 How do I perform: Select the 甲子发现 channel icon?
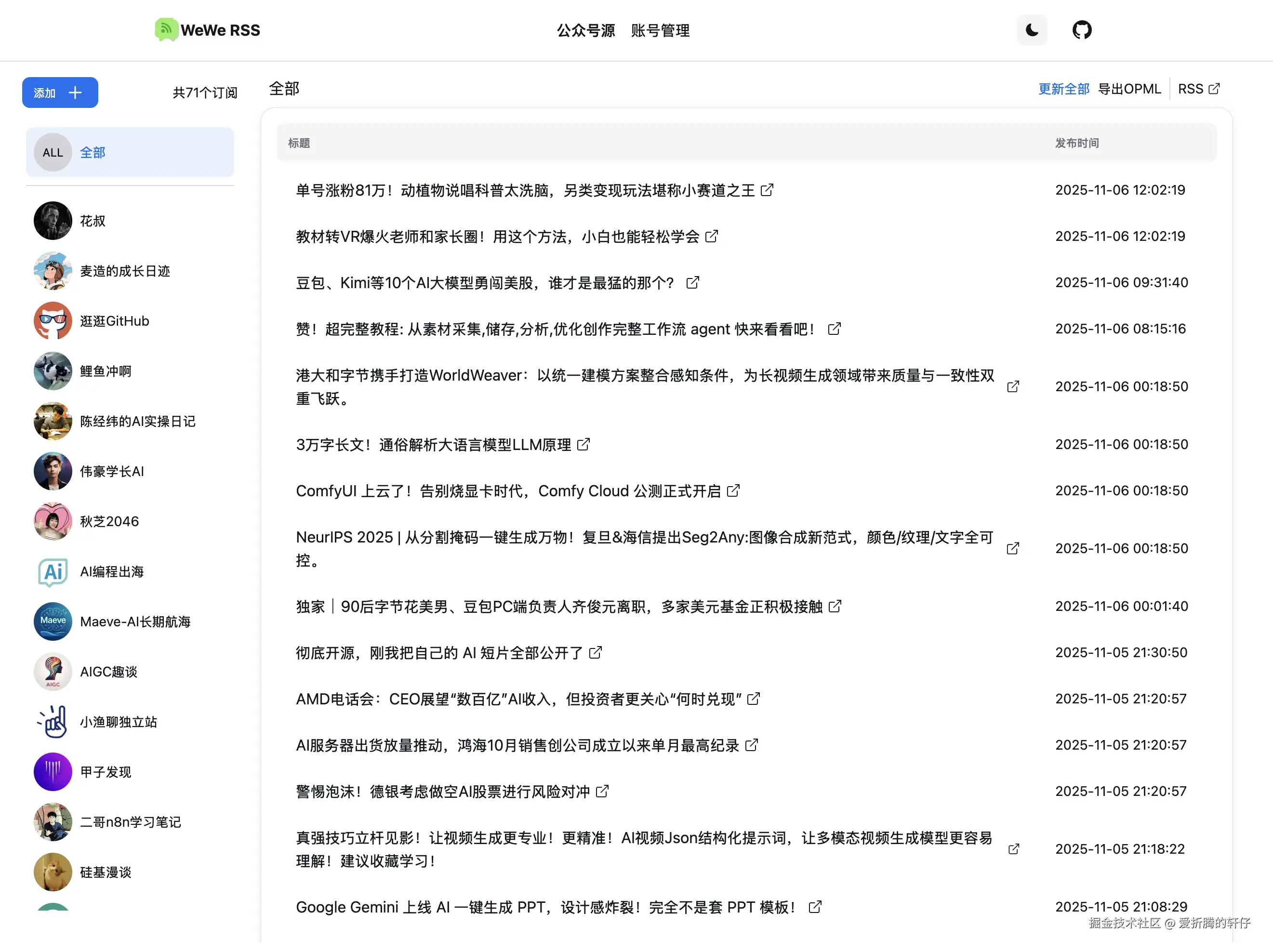point(53,772)
